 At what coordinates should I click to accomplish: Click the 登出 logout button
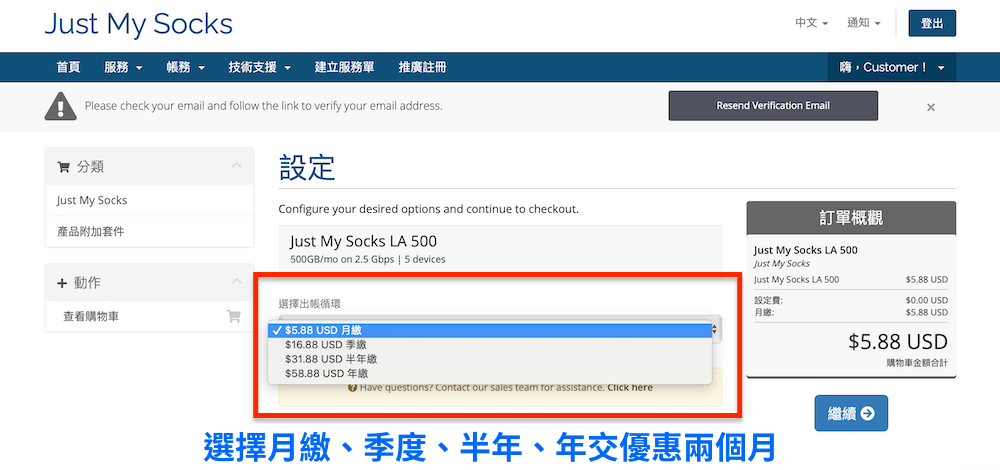(931, 23)
